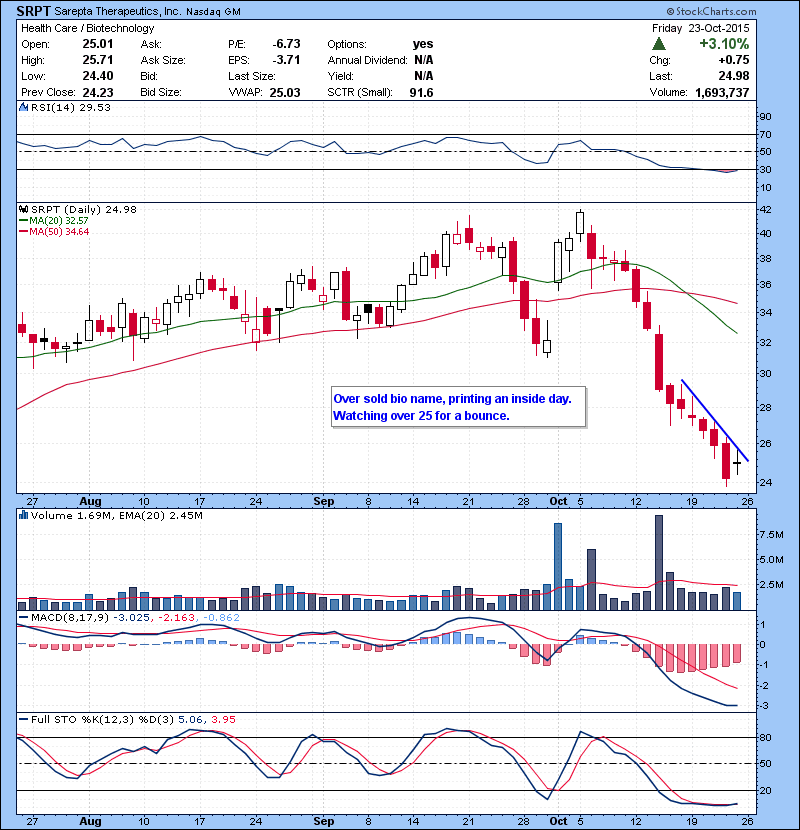Click the MACD axis label -3
This screenshot has width=800, height=830.
click(x=763, y=706)
